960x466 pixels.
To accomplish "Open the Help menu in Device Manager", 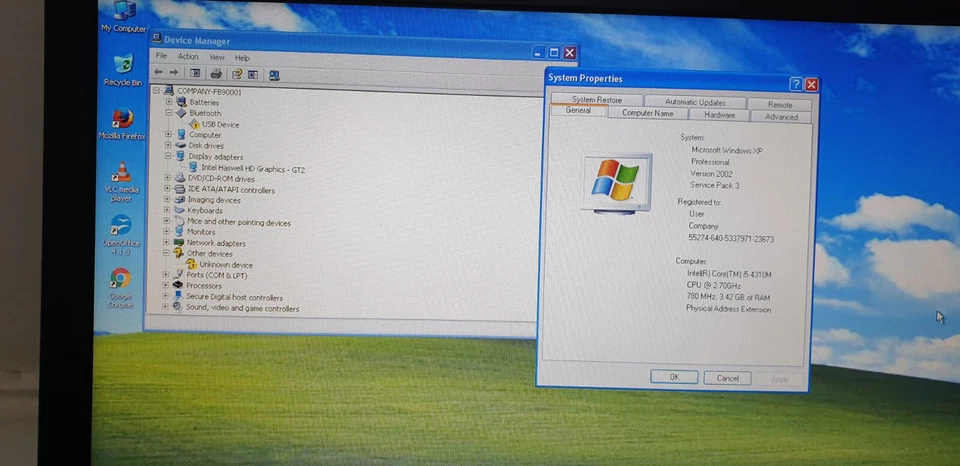I will [242, 58].
